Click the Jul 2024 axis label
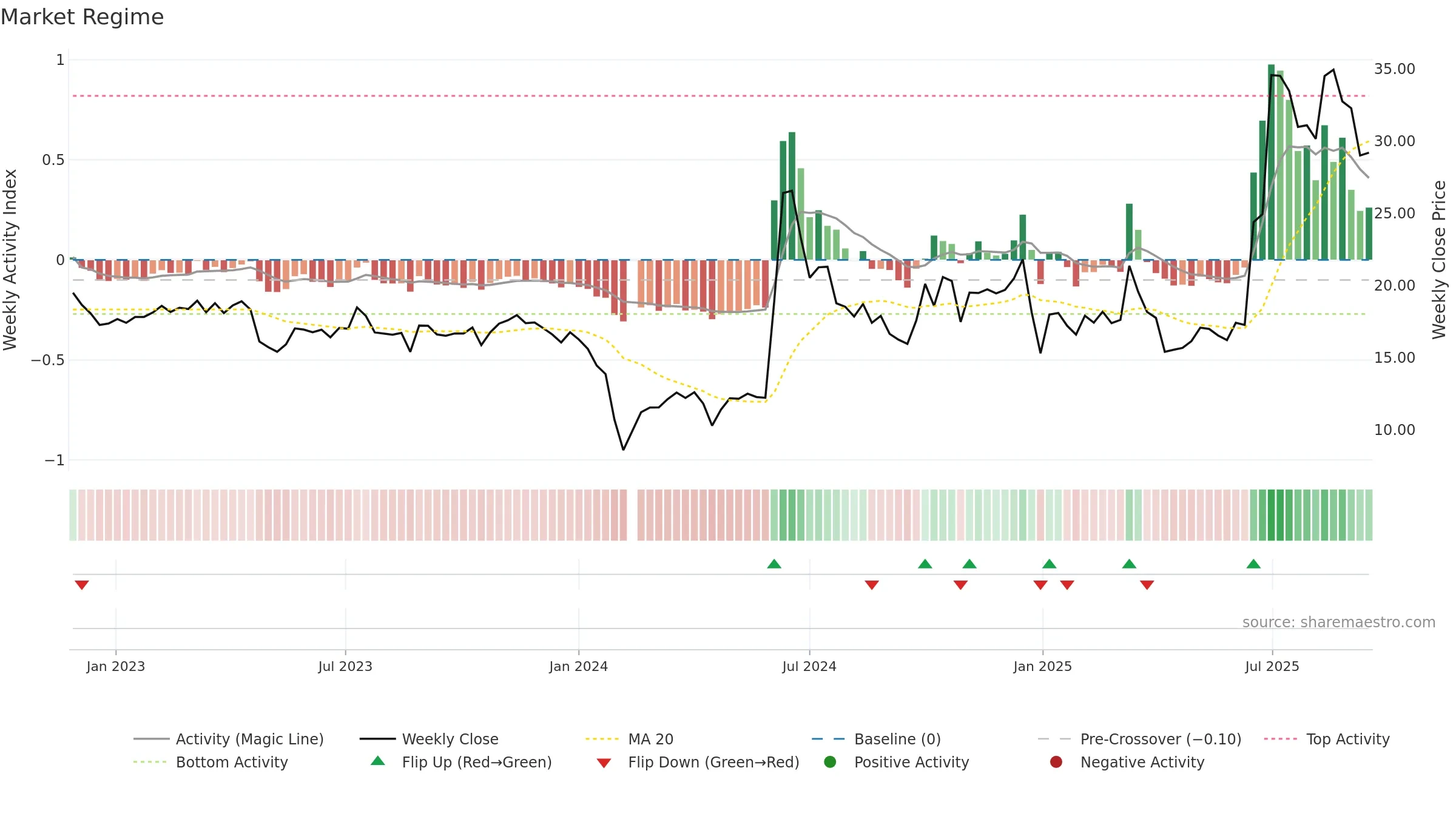This screenshot has height=819, width=1456. click(809, 666)
